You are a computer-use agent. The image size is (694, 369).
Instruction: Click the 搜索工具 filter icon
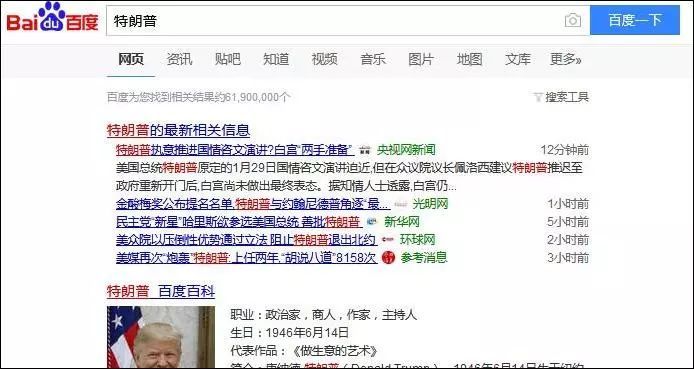[x=538, y=97]
